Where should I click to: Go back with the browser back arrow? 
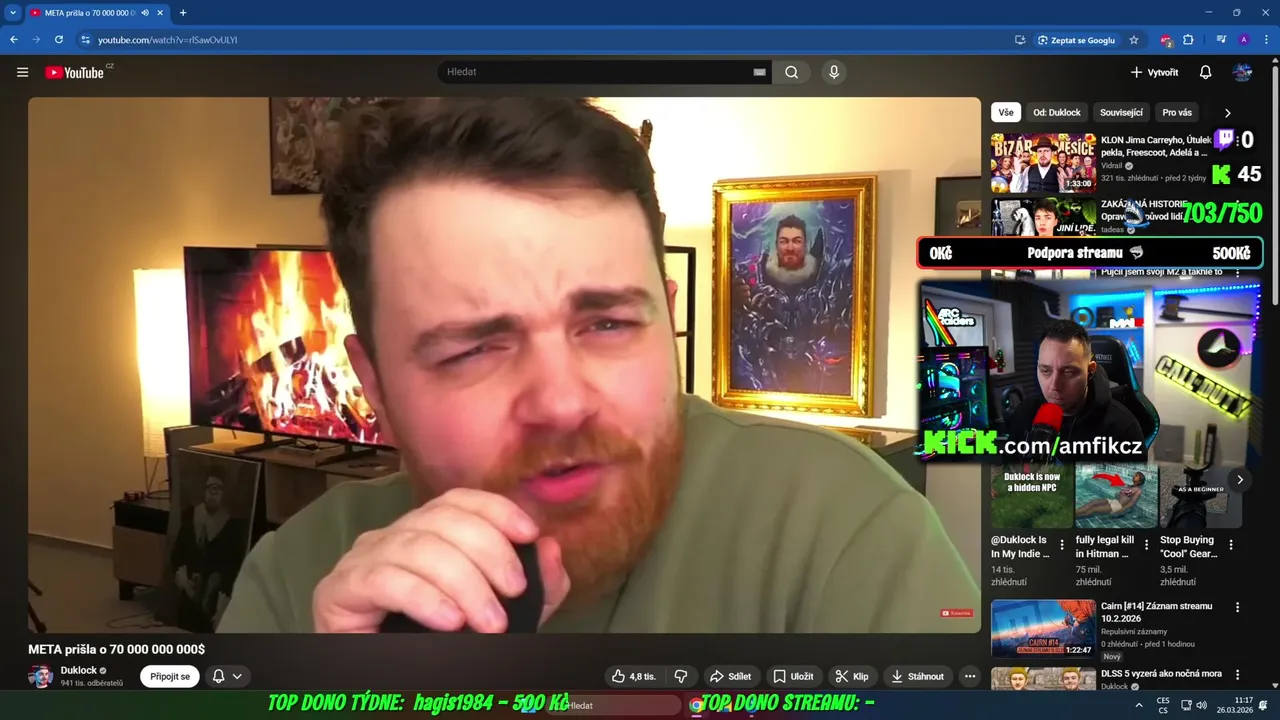(14, 40)
